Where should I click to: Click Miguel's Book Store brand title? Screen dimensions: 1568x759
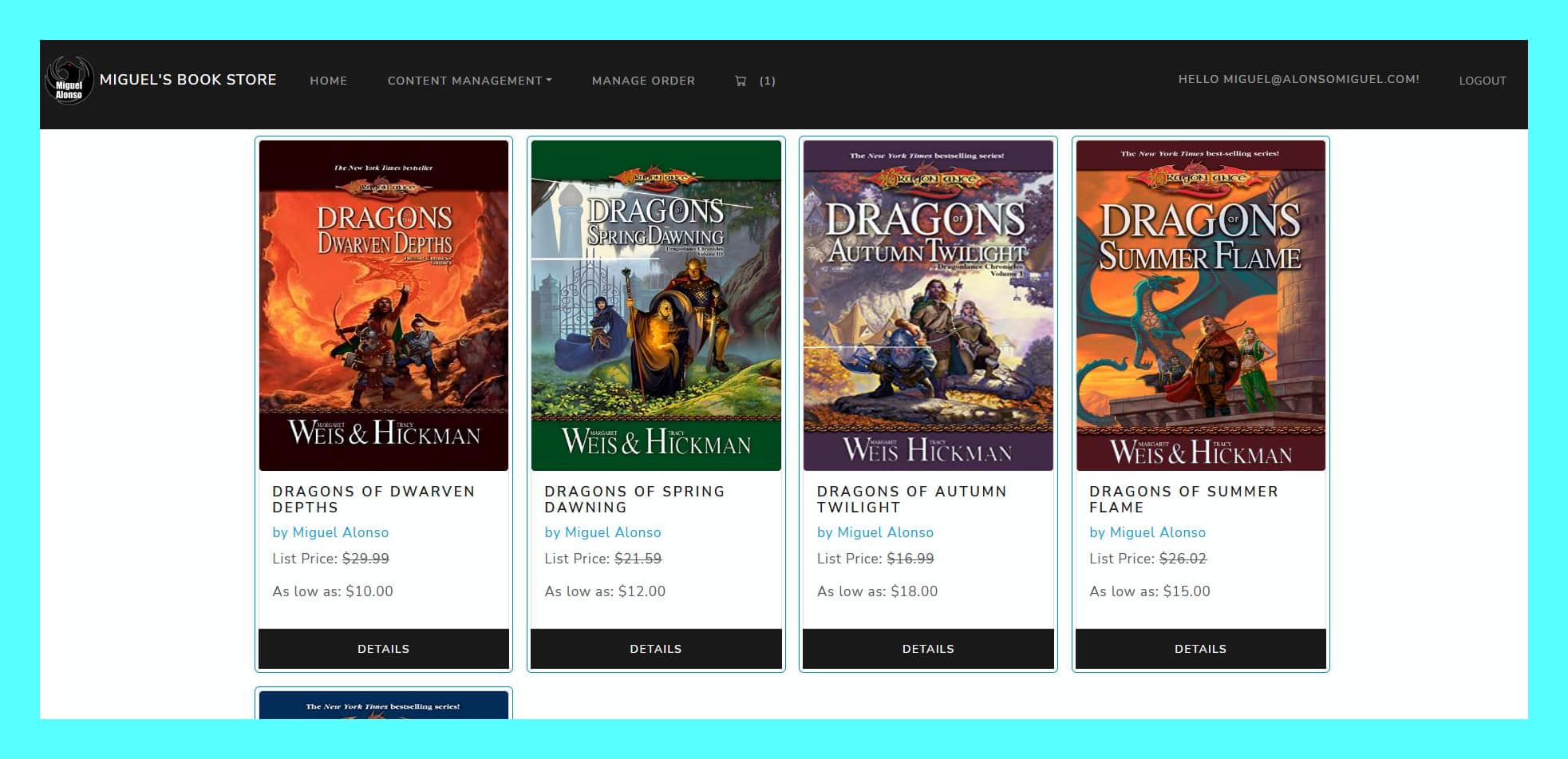pos(188,80)
